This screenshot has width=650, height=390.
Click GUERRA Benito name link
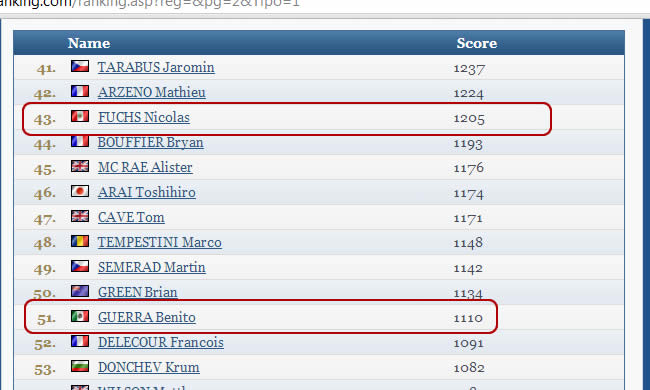(147, 317)
